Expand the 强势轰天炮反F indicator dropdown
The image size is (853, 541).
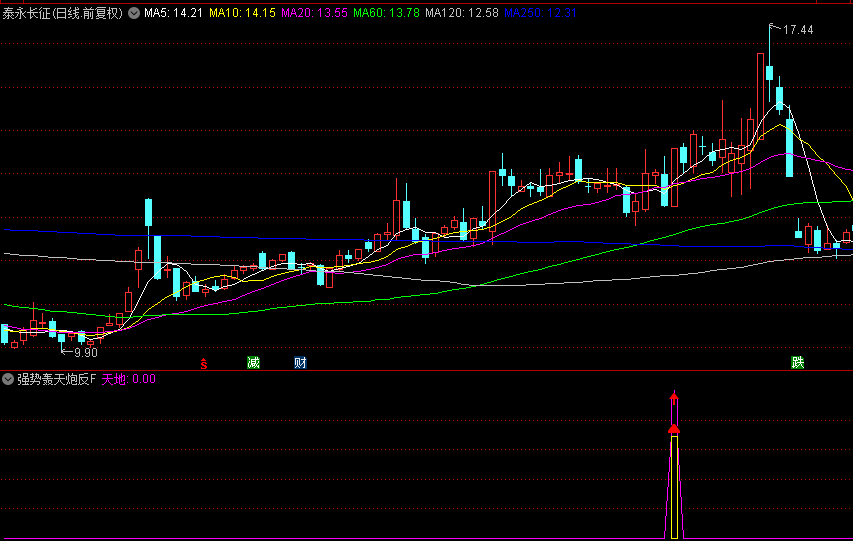[x=8, y=379]
